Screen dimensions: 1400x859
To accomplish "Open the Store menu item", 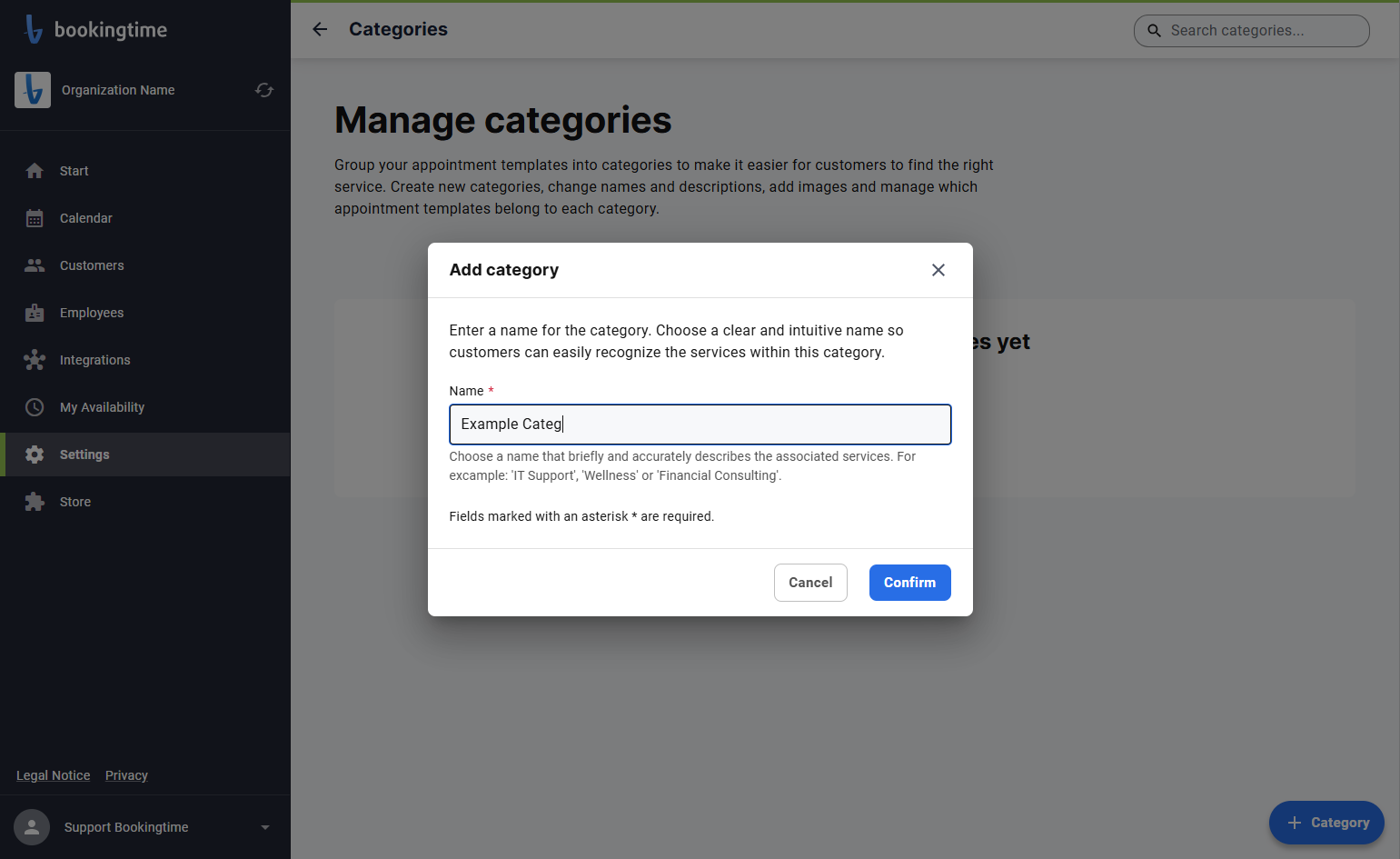I will [x=145, y=502].
